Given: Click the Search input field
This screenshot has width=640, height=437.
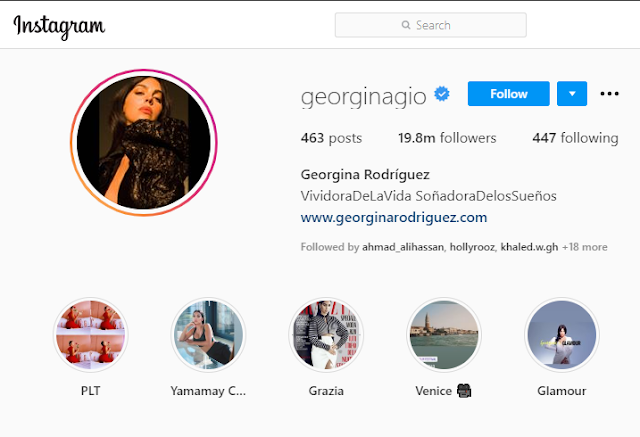Looking at the screenshot, I should pos(431,25).
